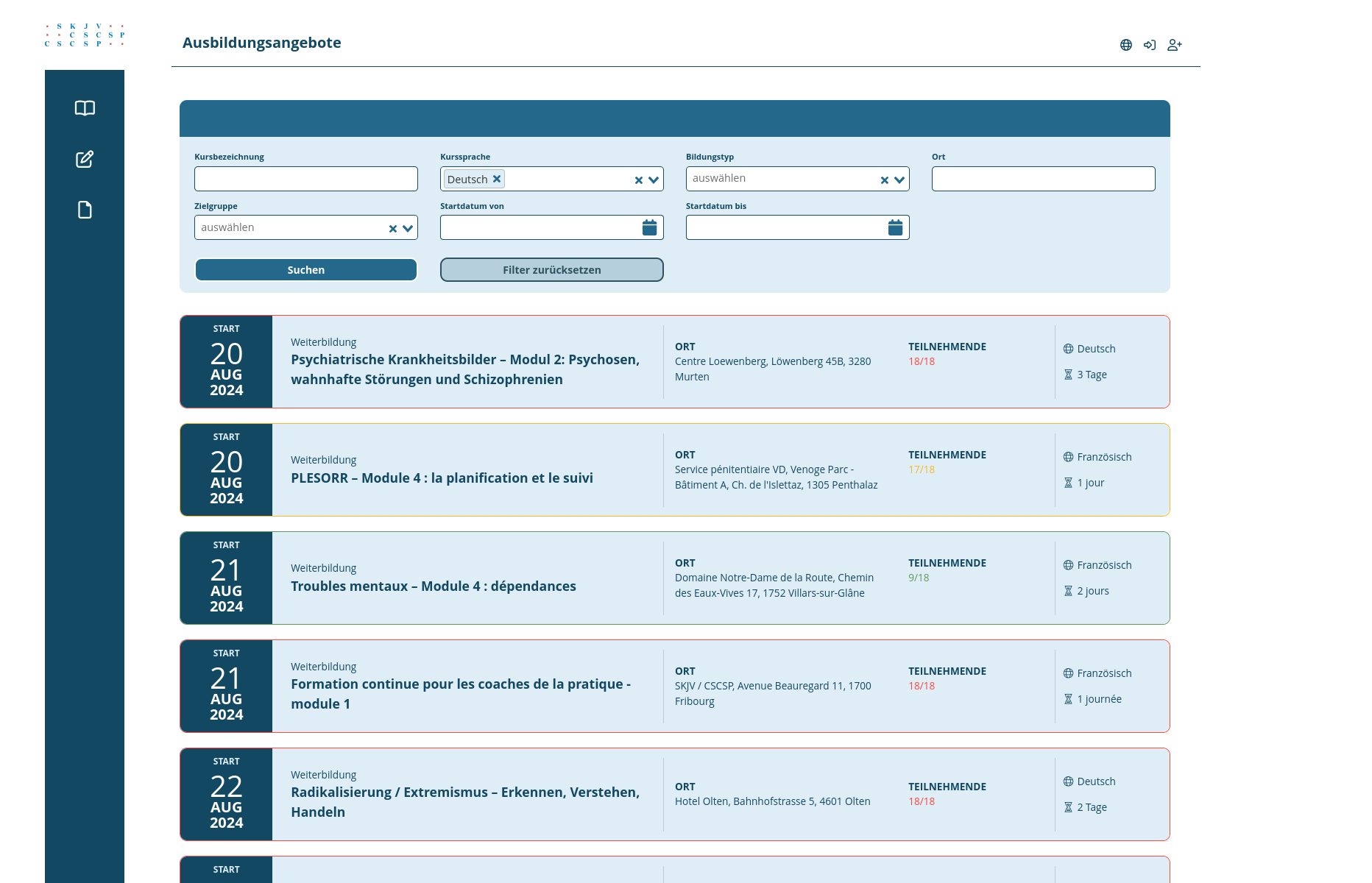
Task: Click the Kursbezeichnung input field
Action: tap(305, 179)
